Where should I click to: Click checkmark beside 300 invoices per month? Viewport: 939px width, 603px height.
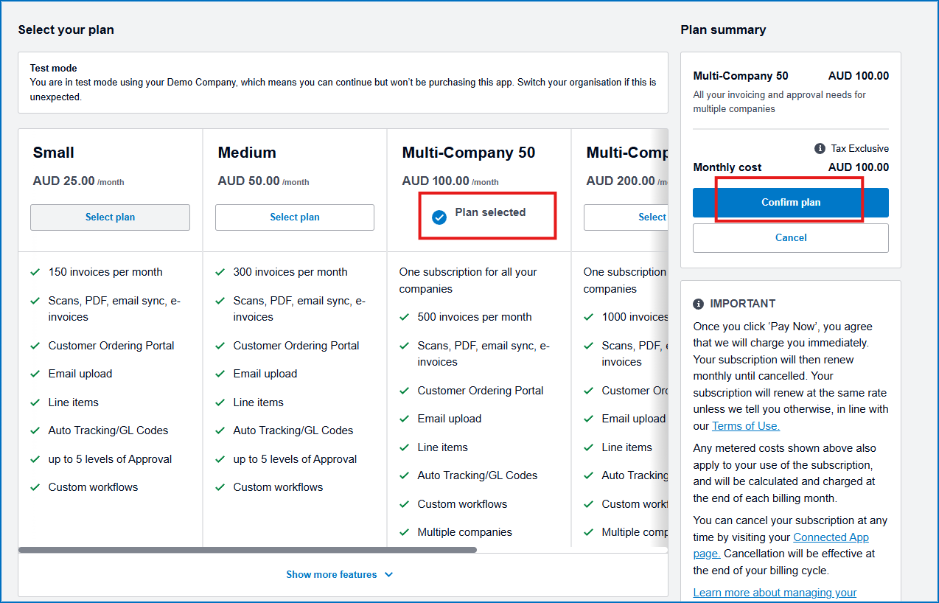tap(220, 272)
